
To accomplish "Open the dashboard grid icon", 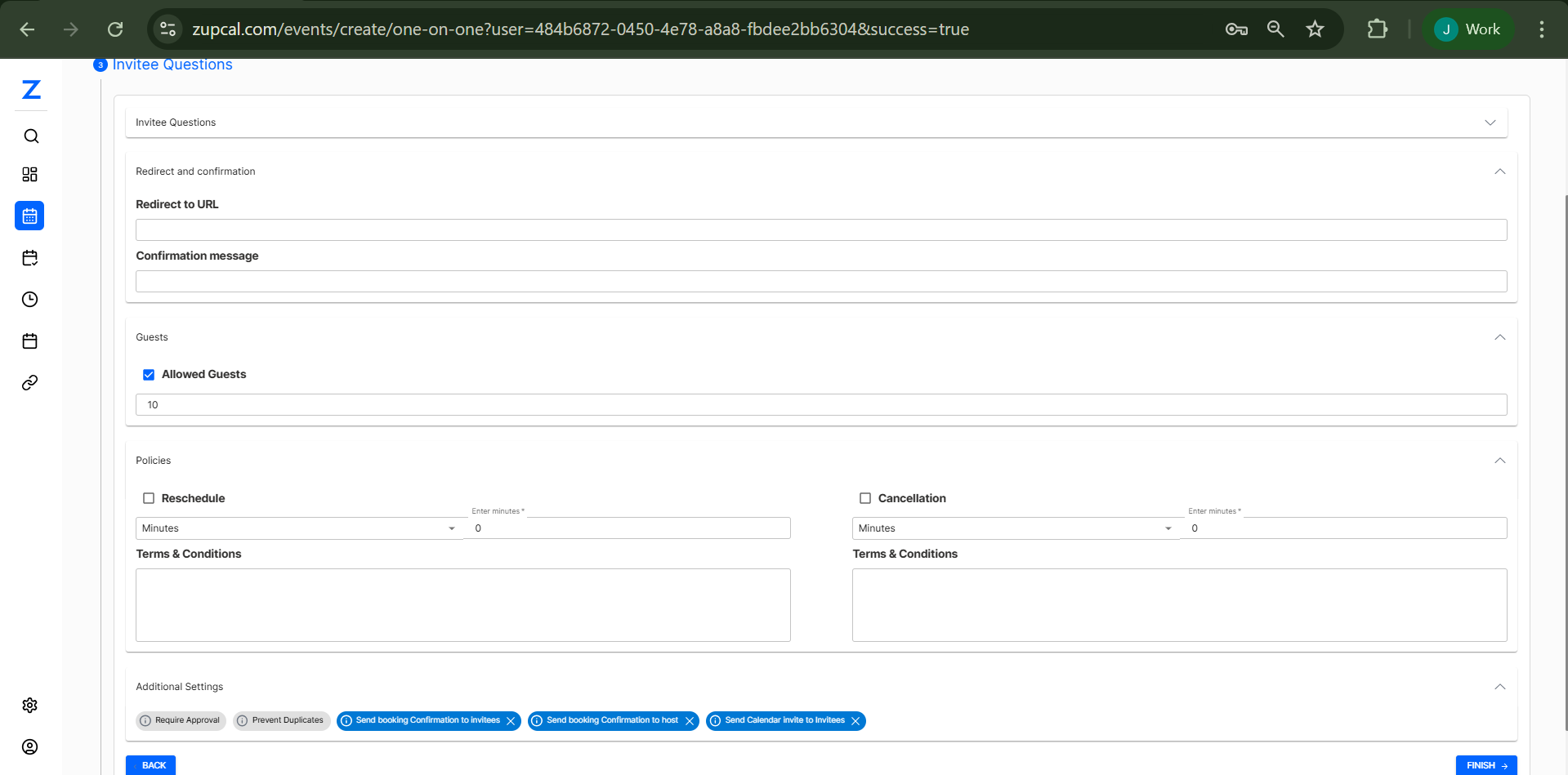I will (30, 175).
